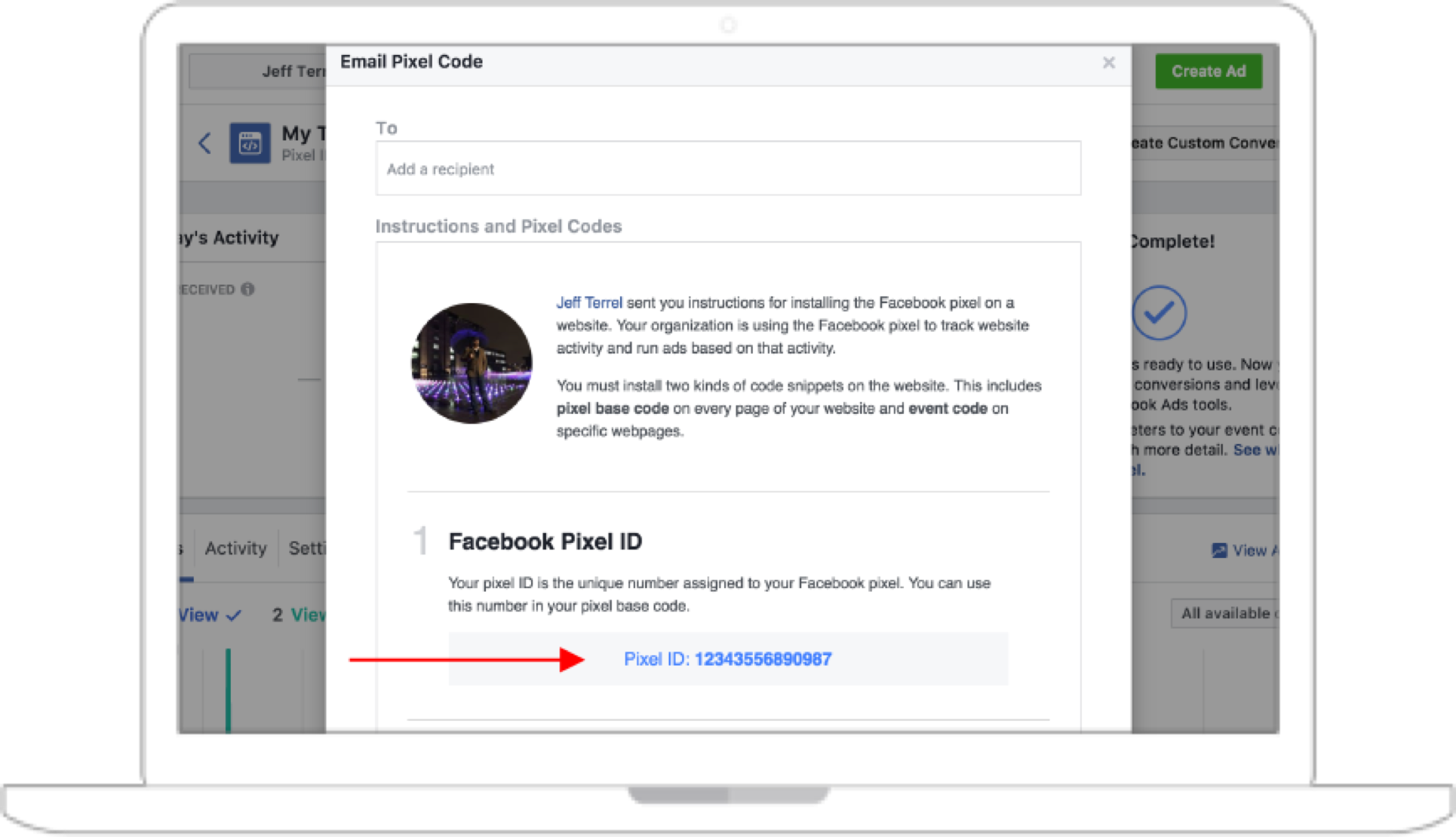Click the green bar in activity chart

click(228, 690)
